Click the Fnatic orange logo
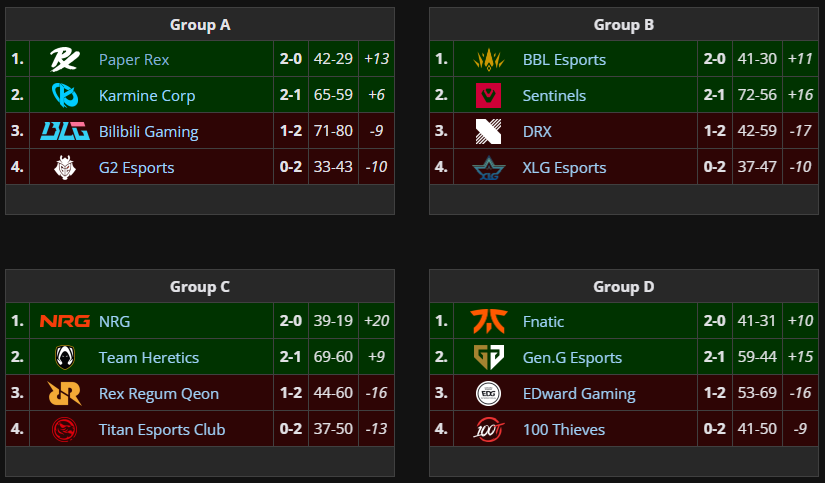The height and width of the screenshot is (483, 825). point(489,321)
